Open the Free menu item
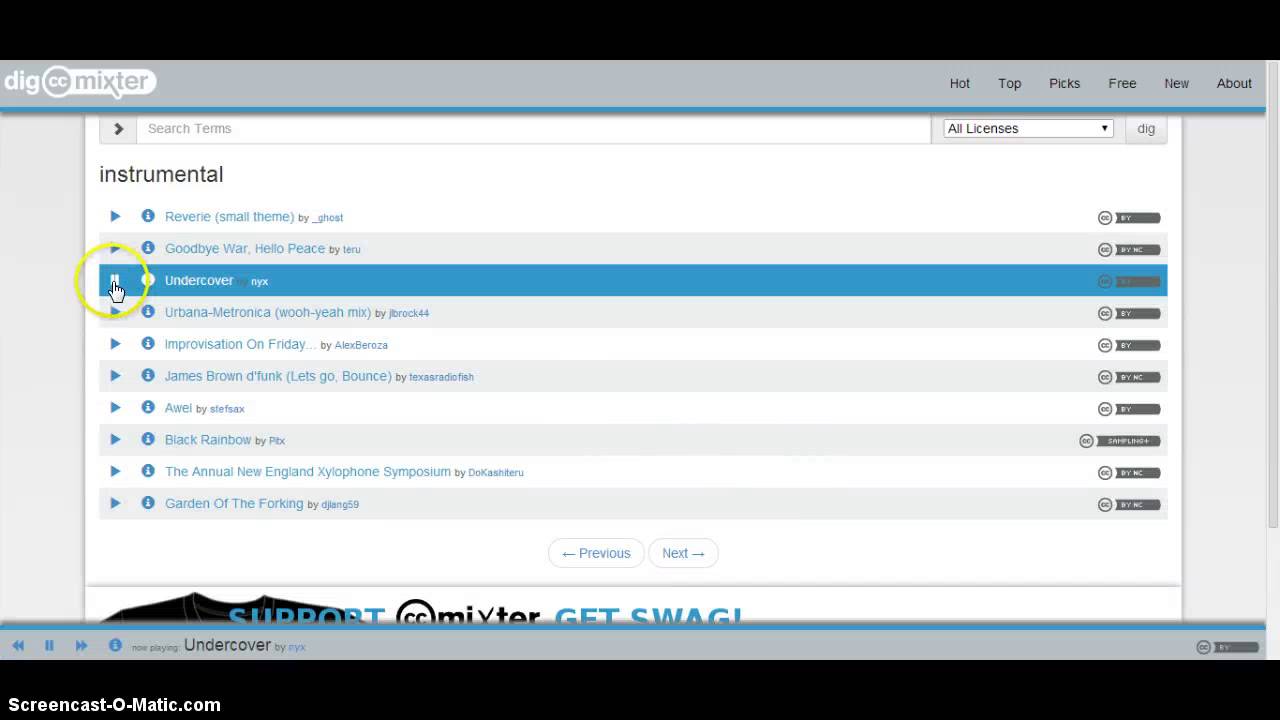The width and height of the screenshot is (1280, 720). point(1122,83)
